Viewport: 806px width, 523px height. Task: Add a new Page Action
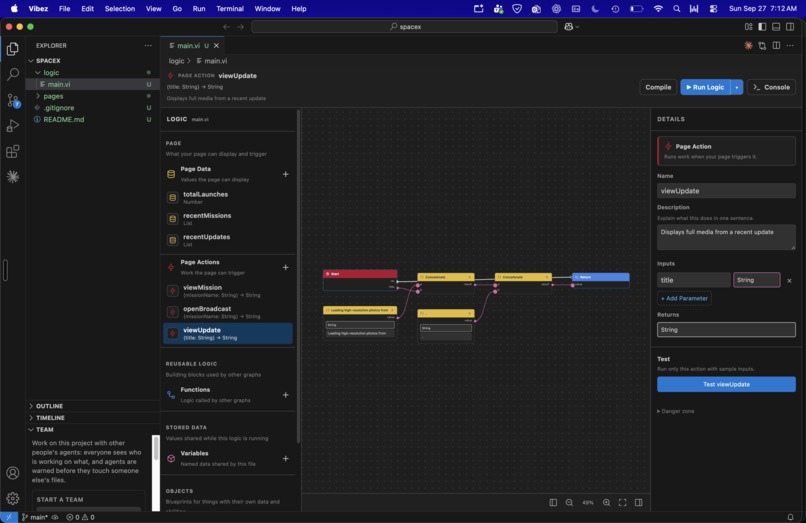[285, 267]
